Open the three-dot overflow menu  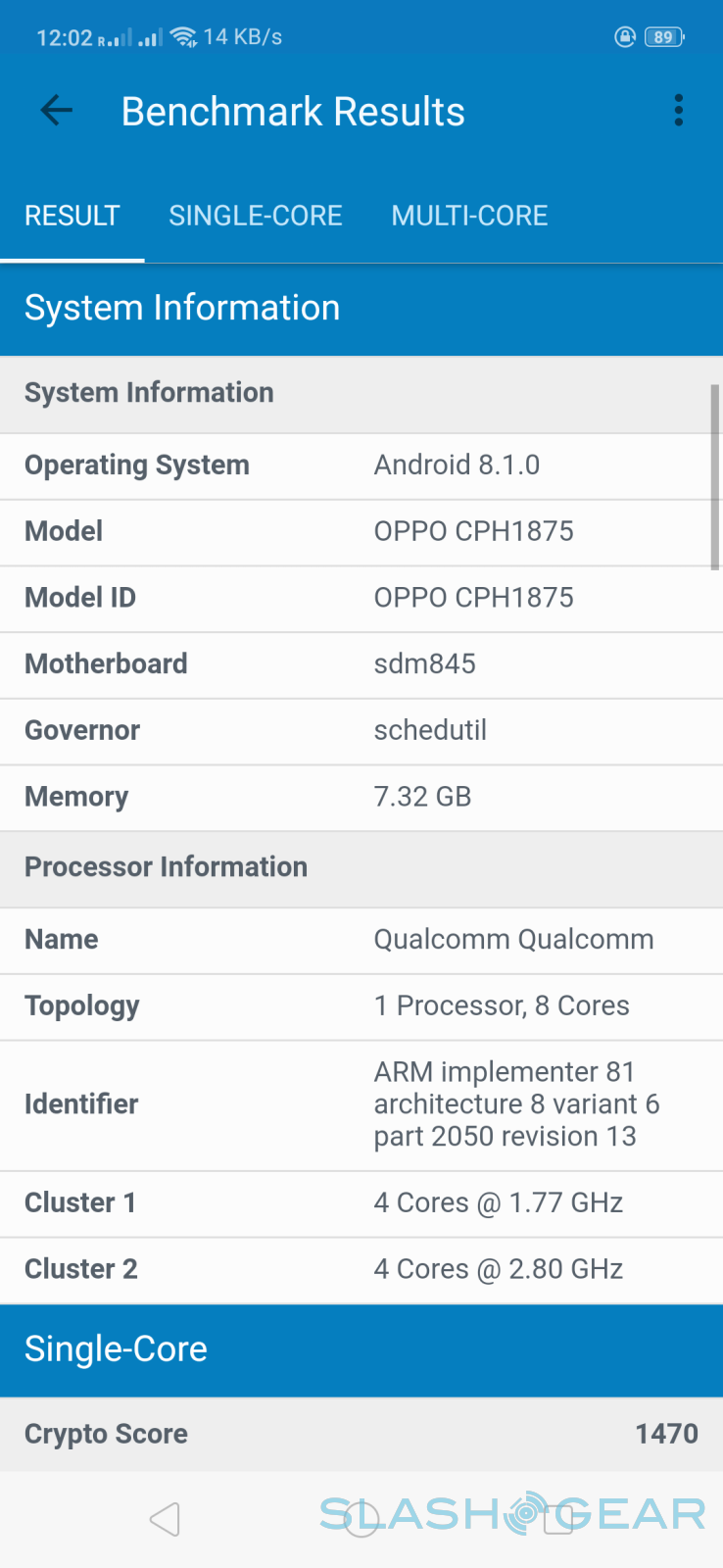(678, 111)
